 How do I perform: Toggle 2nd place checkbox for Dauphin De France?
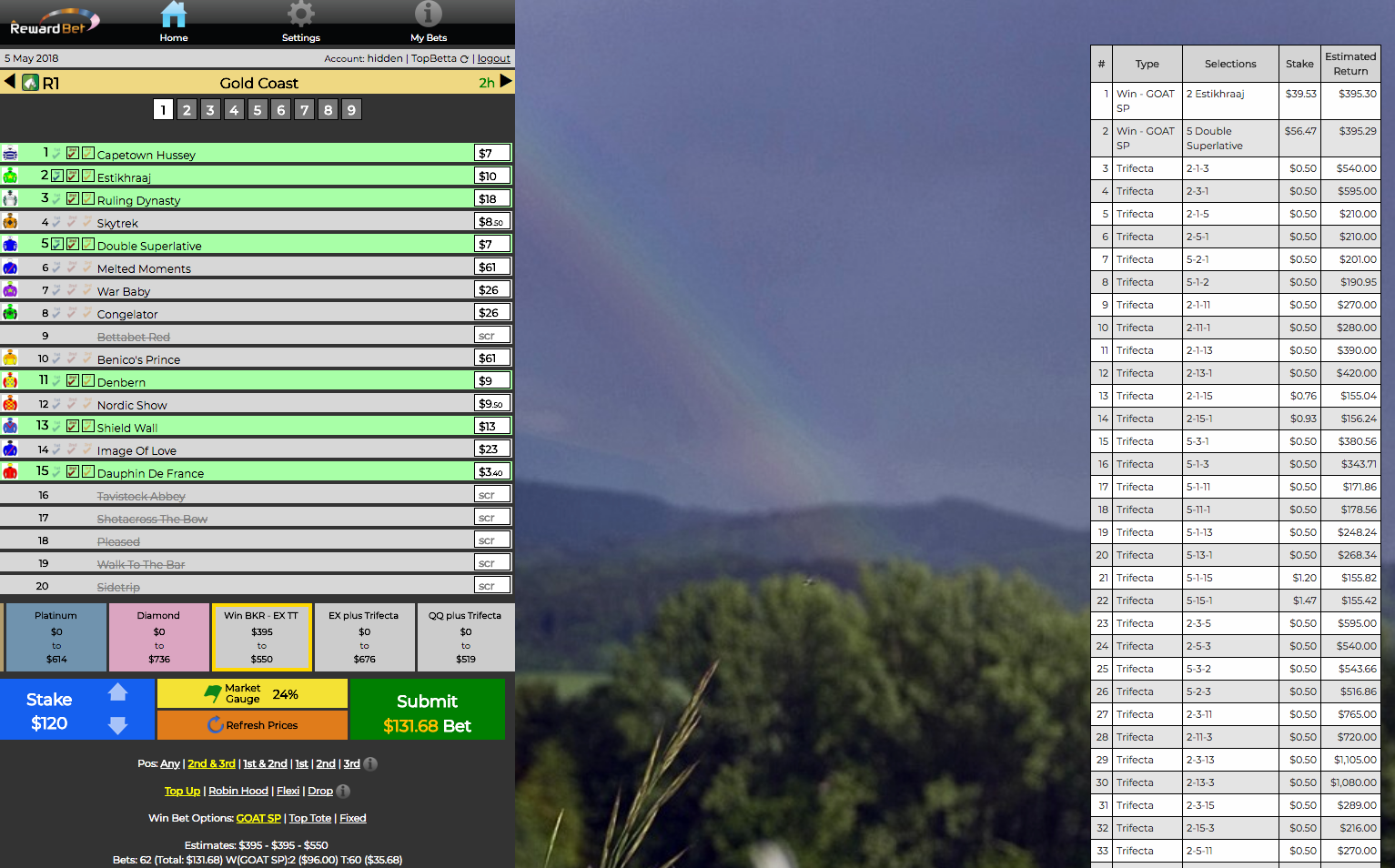click(73, 471)
